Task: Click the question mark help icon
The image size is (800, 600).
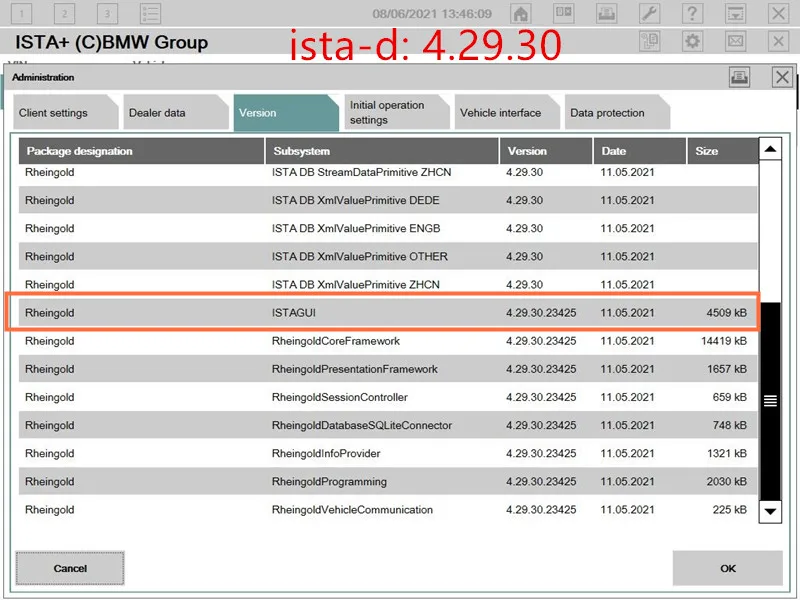Action: 692,13
